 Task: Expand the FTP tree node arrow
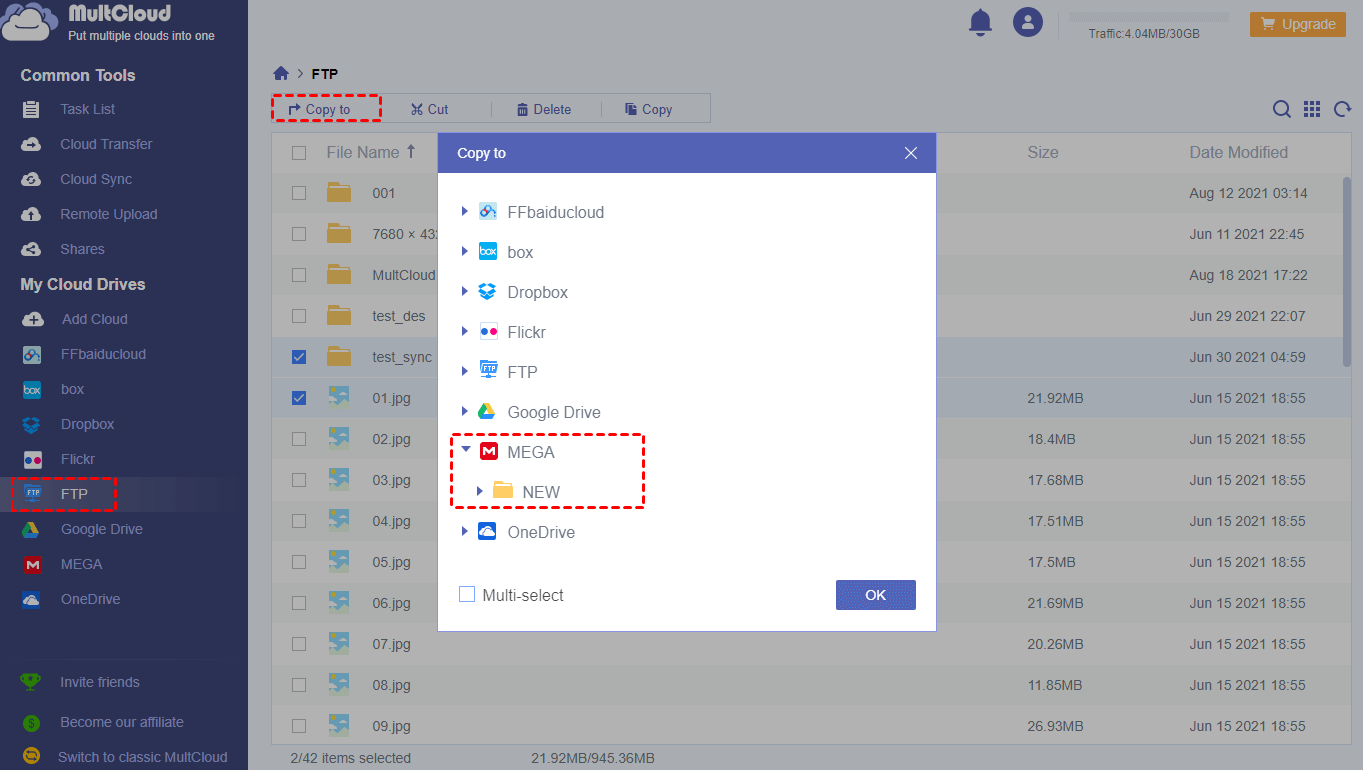pyautogui.click(x=464, y=371)
